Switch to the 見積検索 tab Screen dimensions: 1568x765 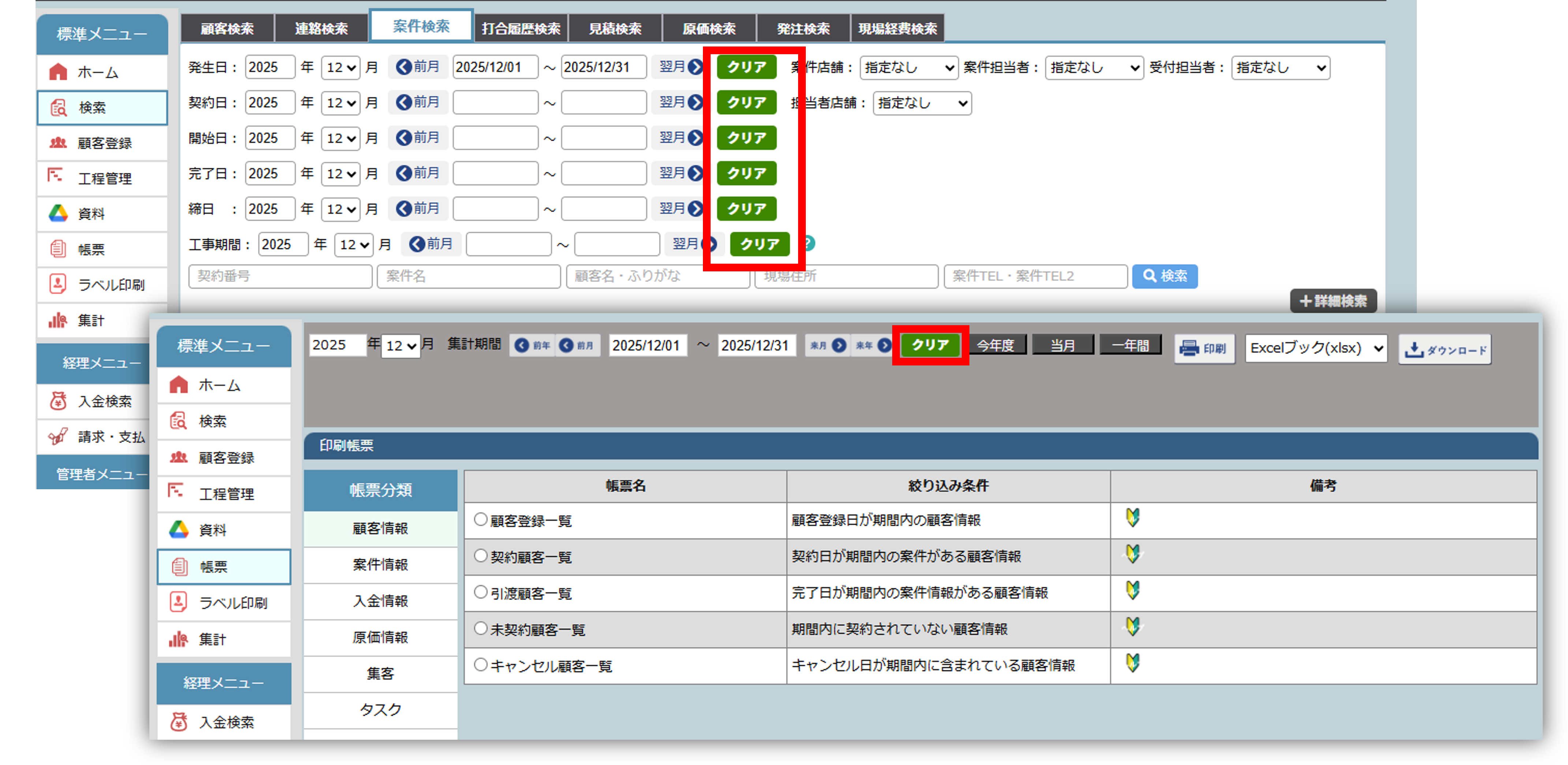pos(615,29)
